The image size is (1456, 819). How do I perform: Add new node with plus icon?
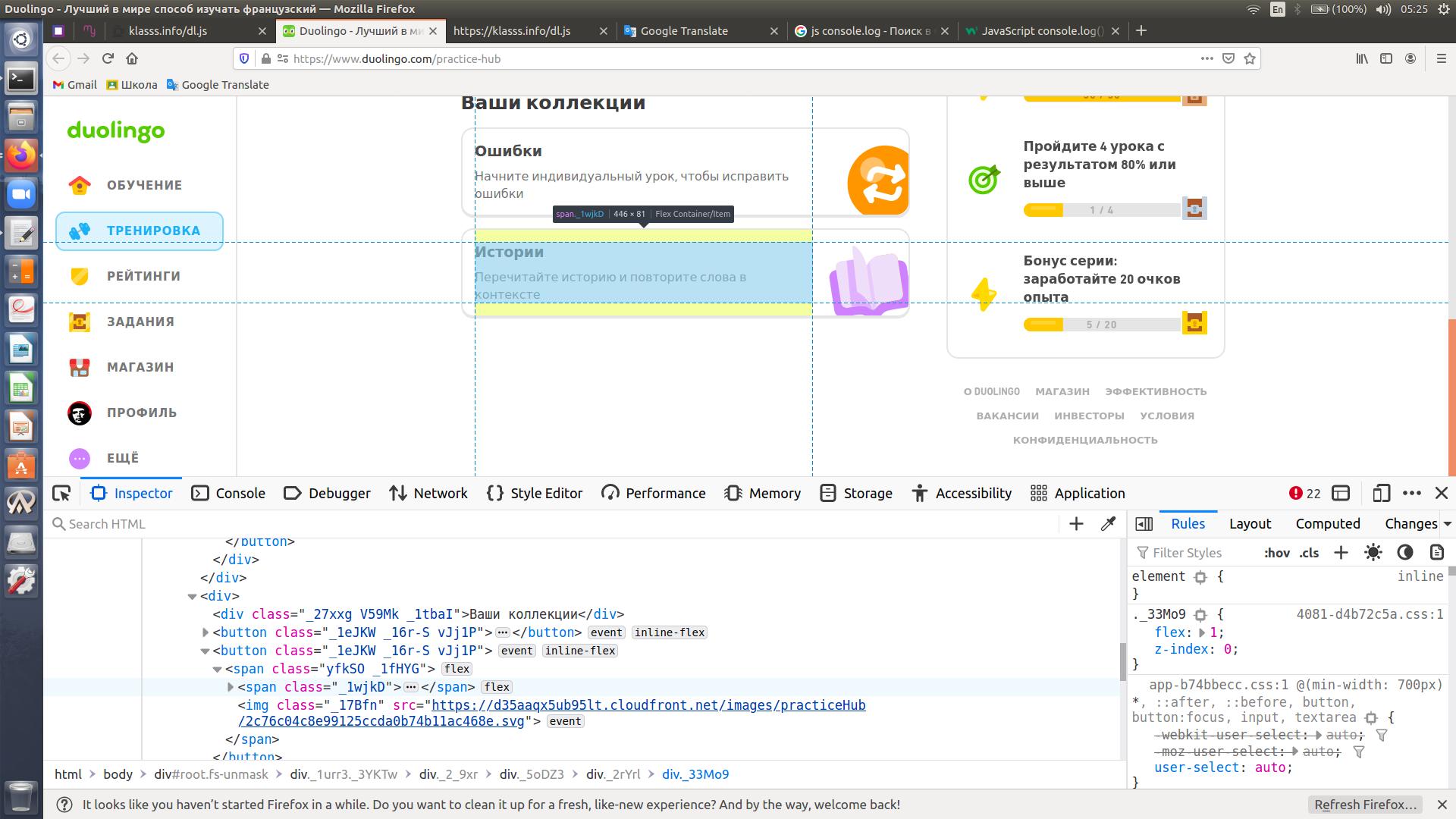[1076, 524]
